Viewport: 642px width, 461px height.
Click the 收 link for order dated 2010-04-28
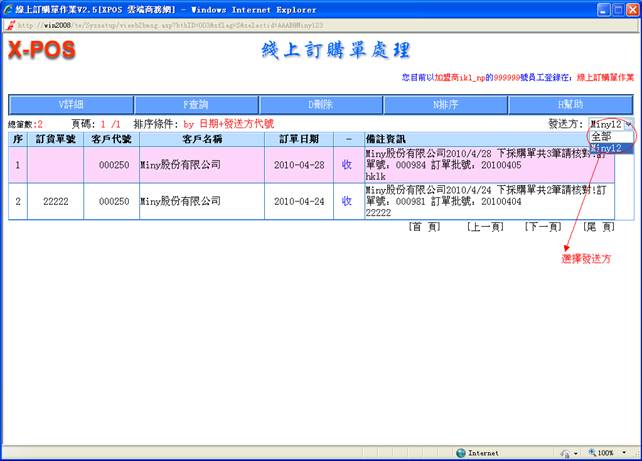tap(346, 164)
